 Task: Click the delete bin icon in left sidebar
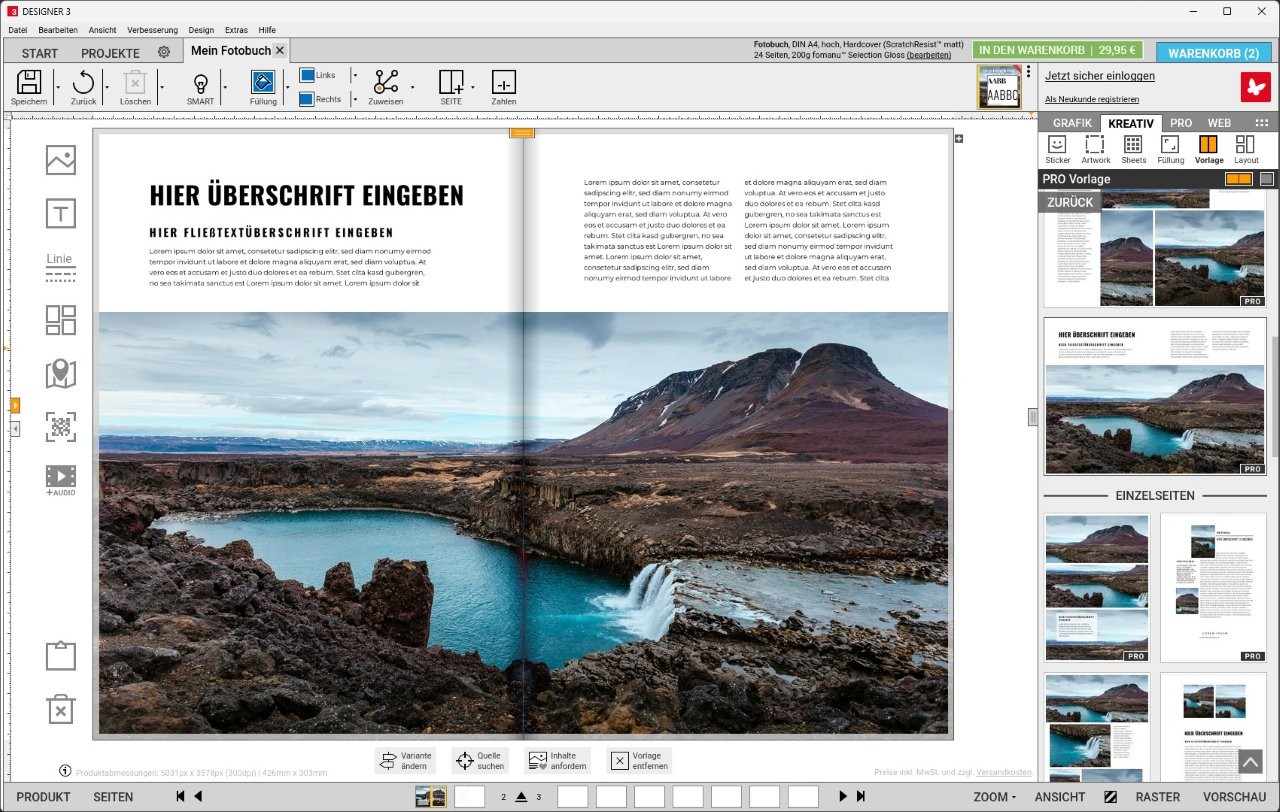61,709
